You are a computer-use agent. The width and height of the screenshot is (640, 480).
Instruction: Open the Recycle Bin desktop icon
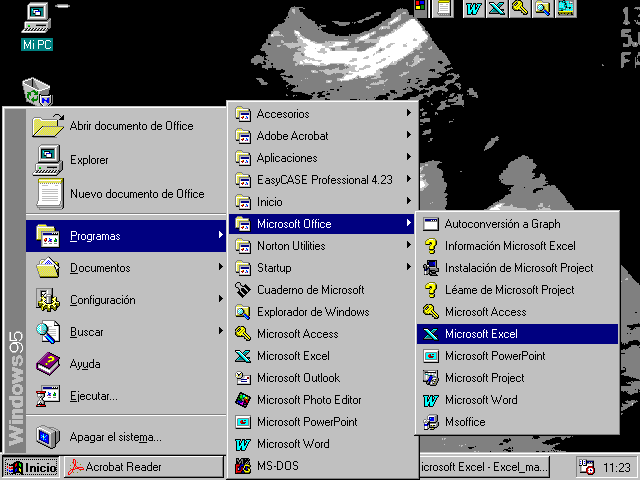[x=37, y=92]
